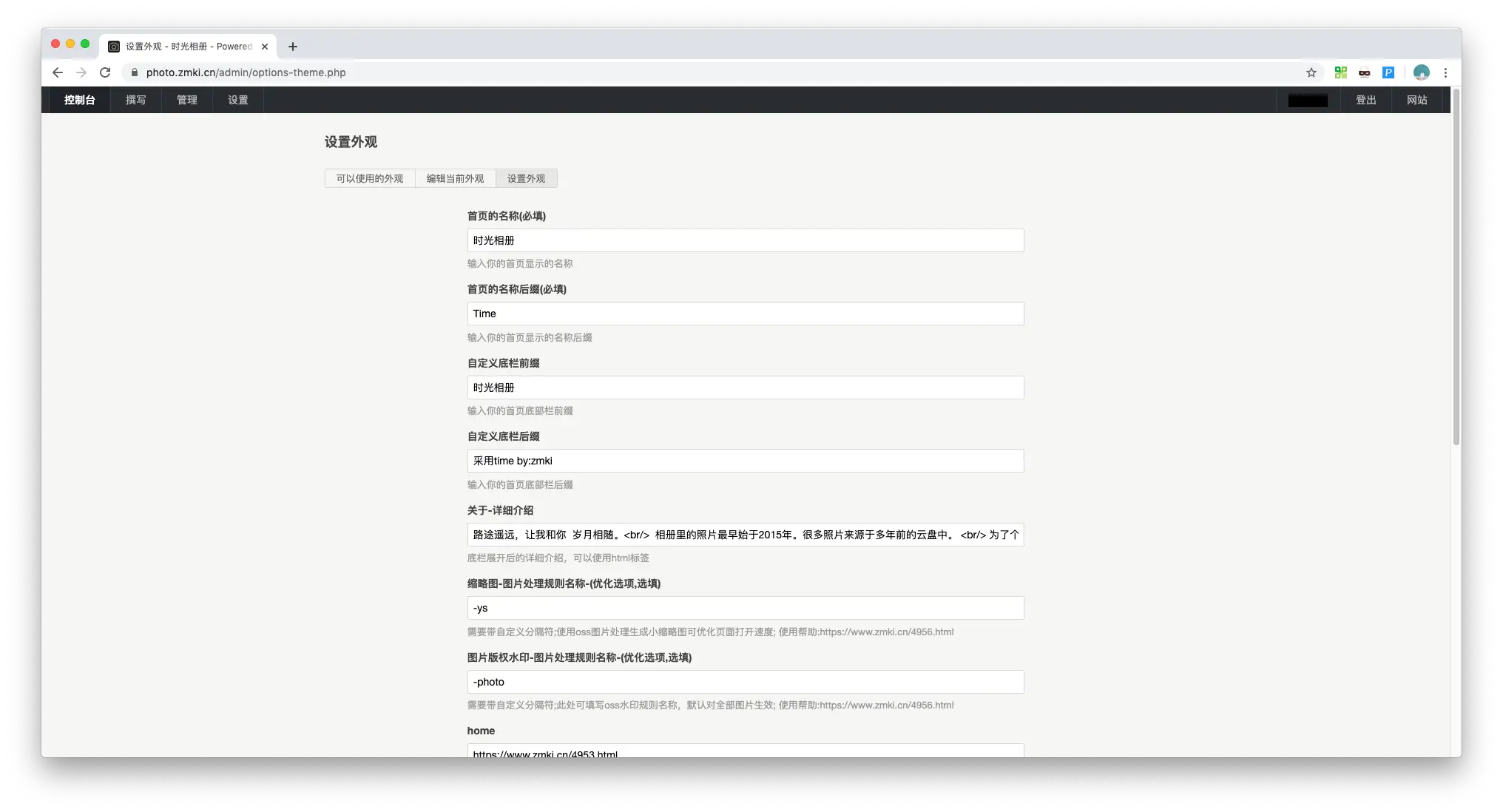Image resolution: width=1503 pixels, height=812 pixels.
Task: Click the Chrome profile avatar
Action: tap(1421, 72)
